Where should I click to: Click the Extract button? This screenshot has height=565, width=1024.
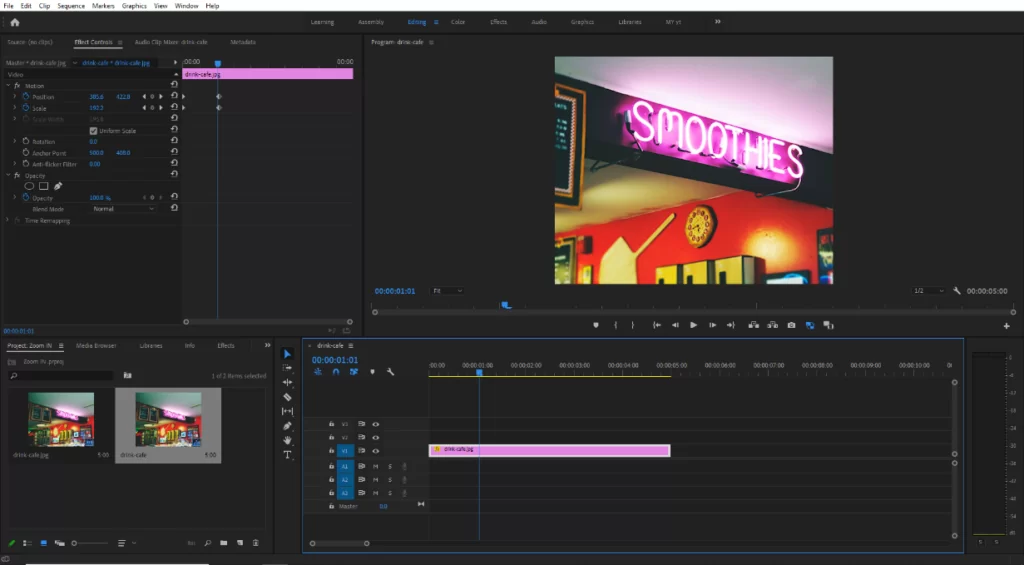tap(773, 325)
